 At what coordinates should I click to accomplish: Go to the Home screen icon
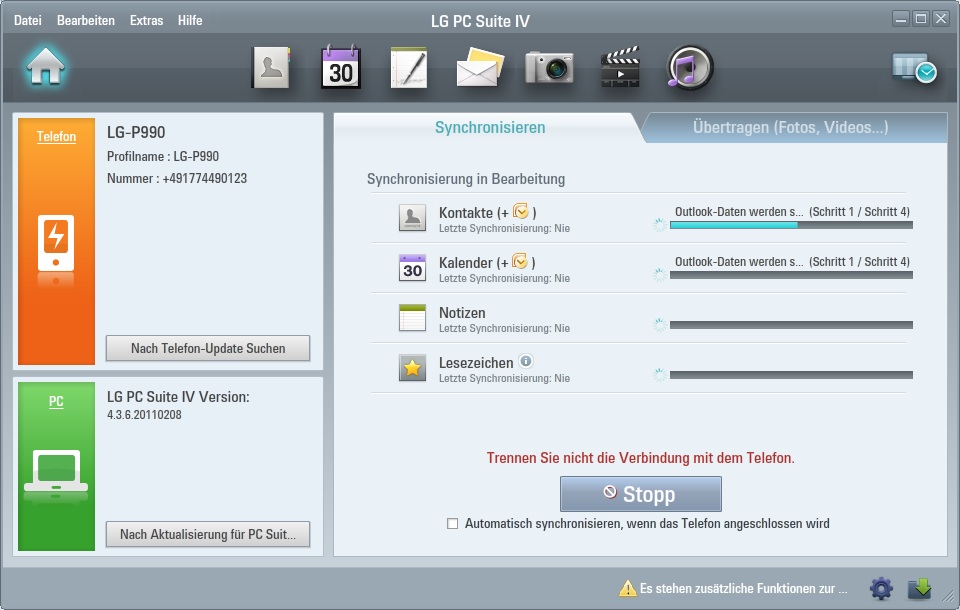(x=46, y=67)
